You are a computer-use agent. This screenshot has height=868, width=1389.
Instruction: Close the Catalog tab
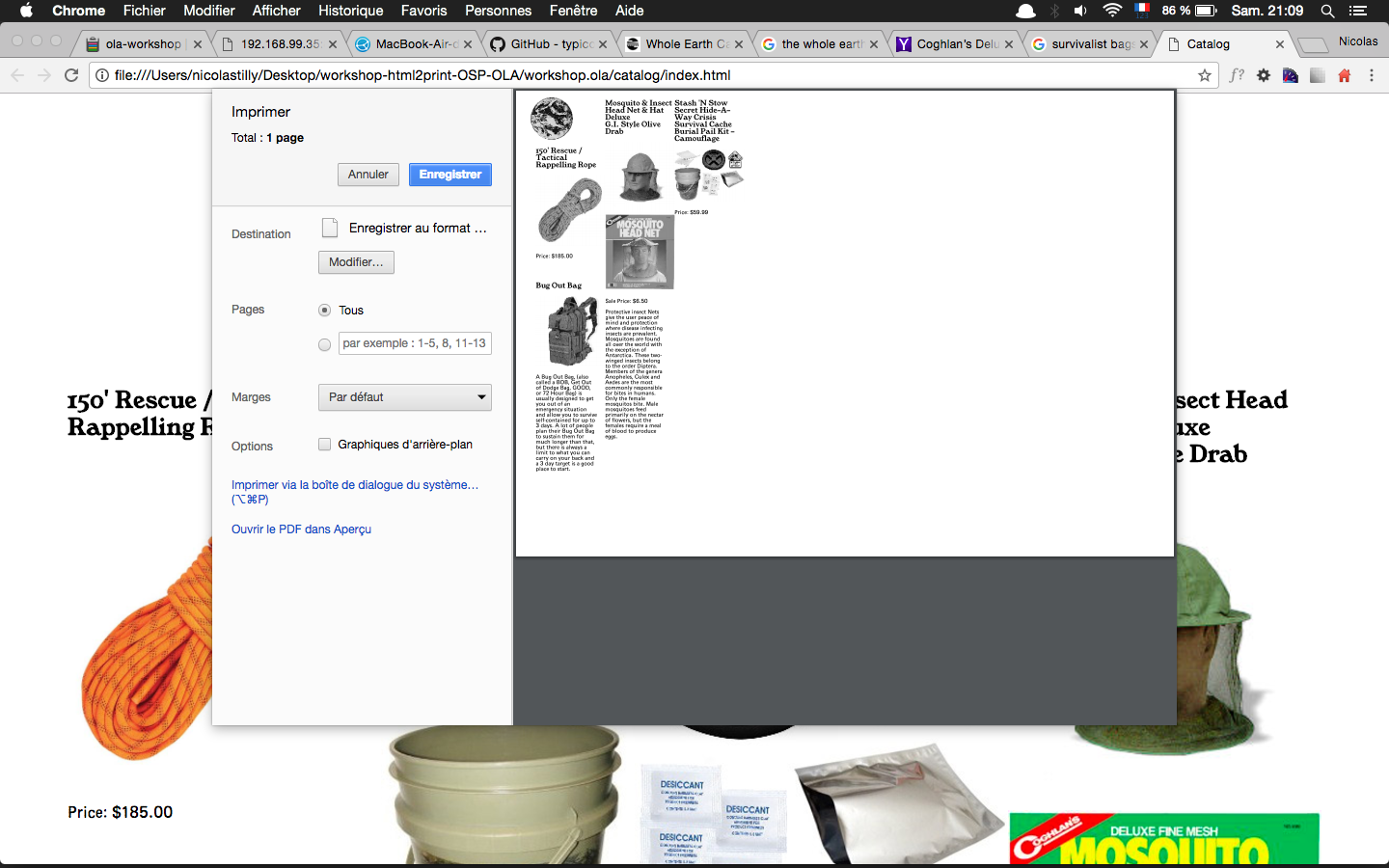point(1280,44)
